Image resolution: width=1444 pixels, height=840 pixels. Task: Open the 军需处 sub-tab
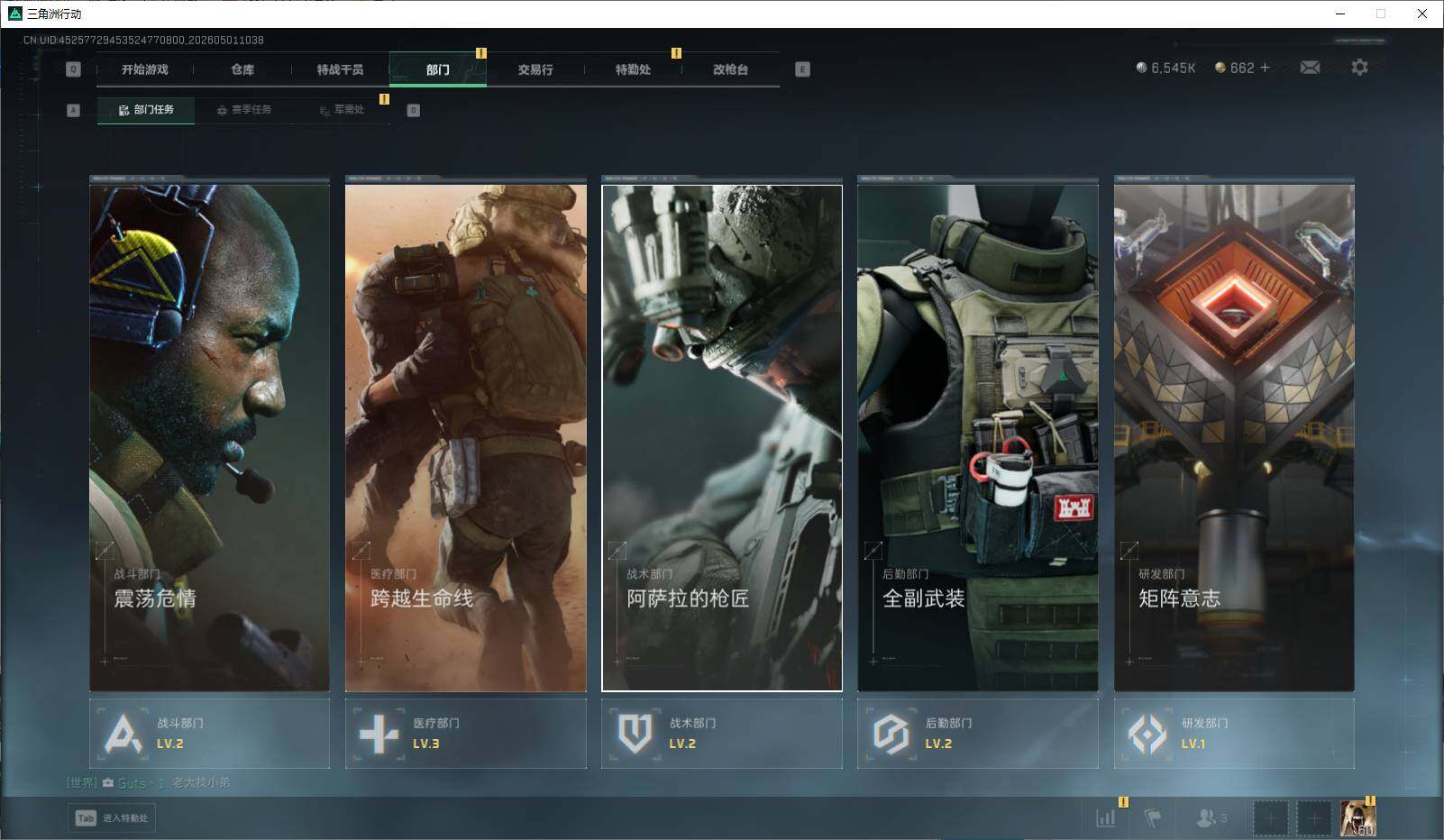pos(342,110)
